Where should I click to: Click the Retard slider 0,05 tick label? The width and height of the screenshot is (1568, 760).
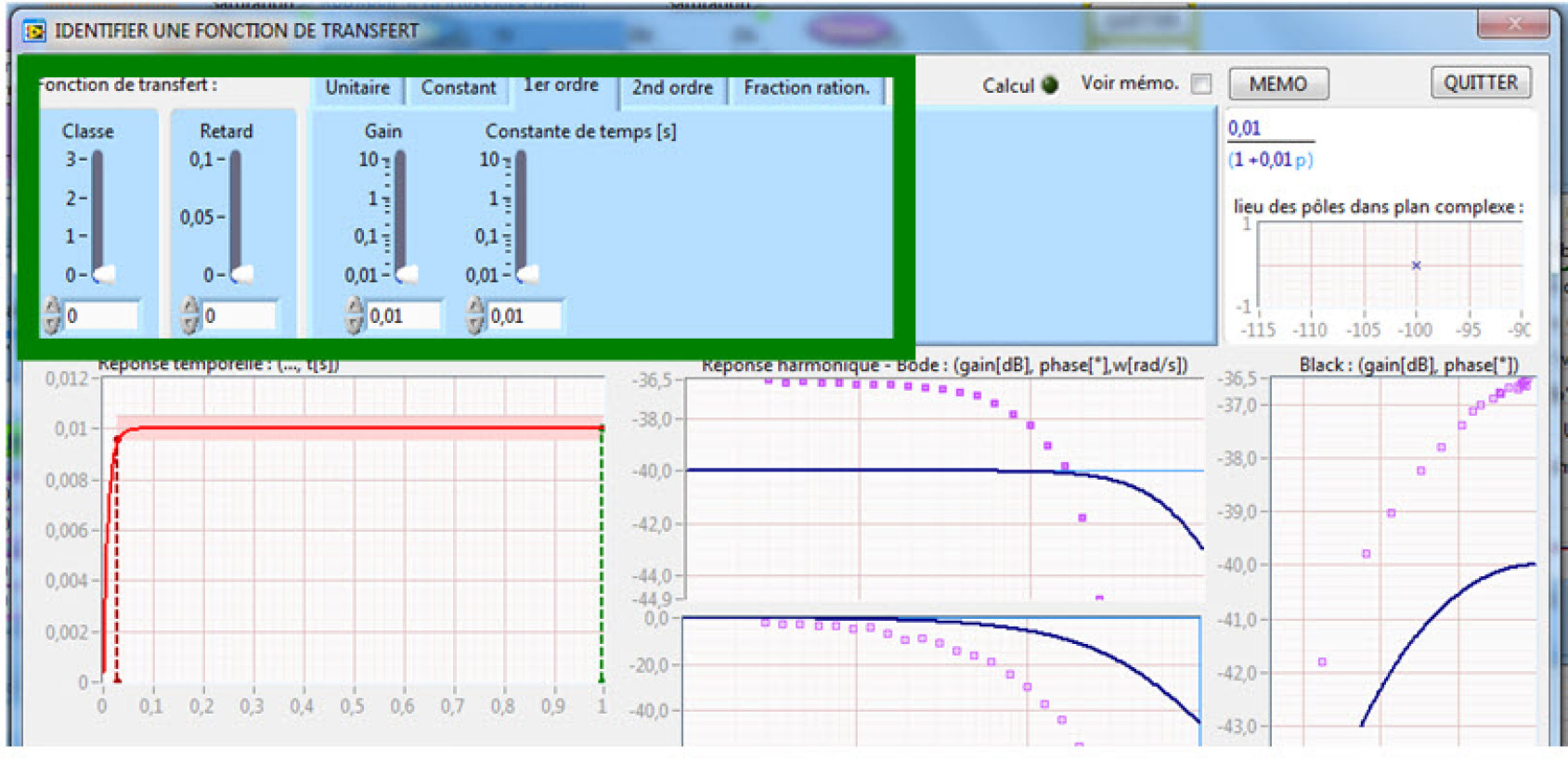(x=197, y=217)
